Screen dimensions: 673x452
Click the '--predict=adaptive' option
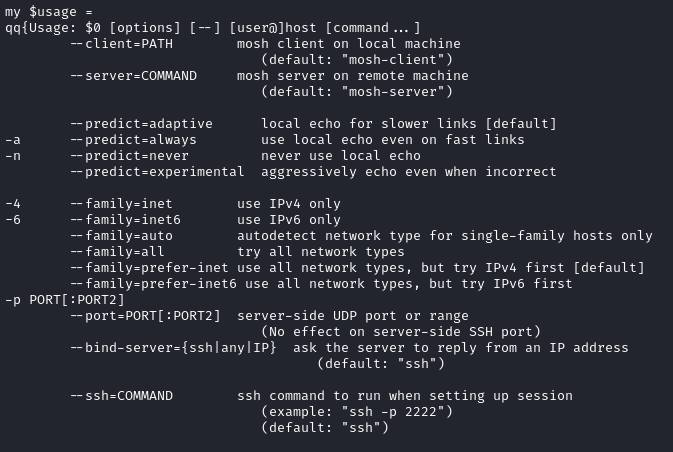[x=142, y=124]
